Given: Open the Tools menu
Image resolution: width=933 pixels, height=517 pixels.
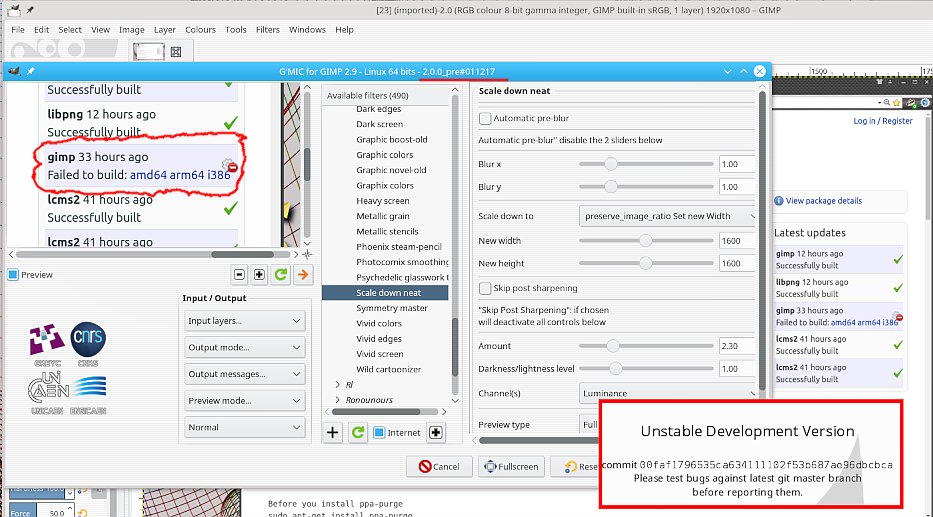Looking at the screenshot, I should 236,30.
